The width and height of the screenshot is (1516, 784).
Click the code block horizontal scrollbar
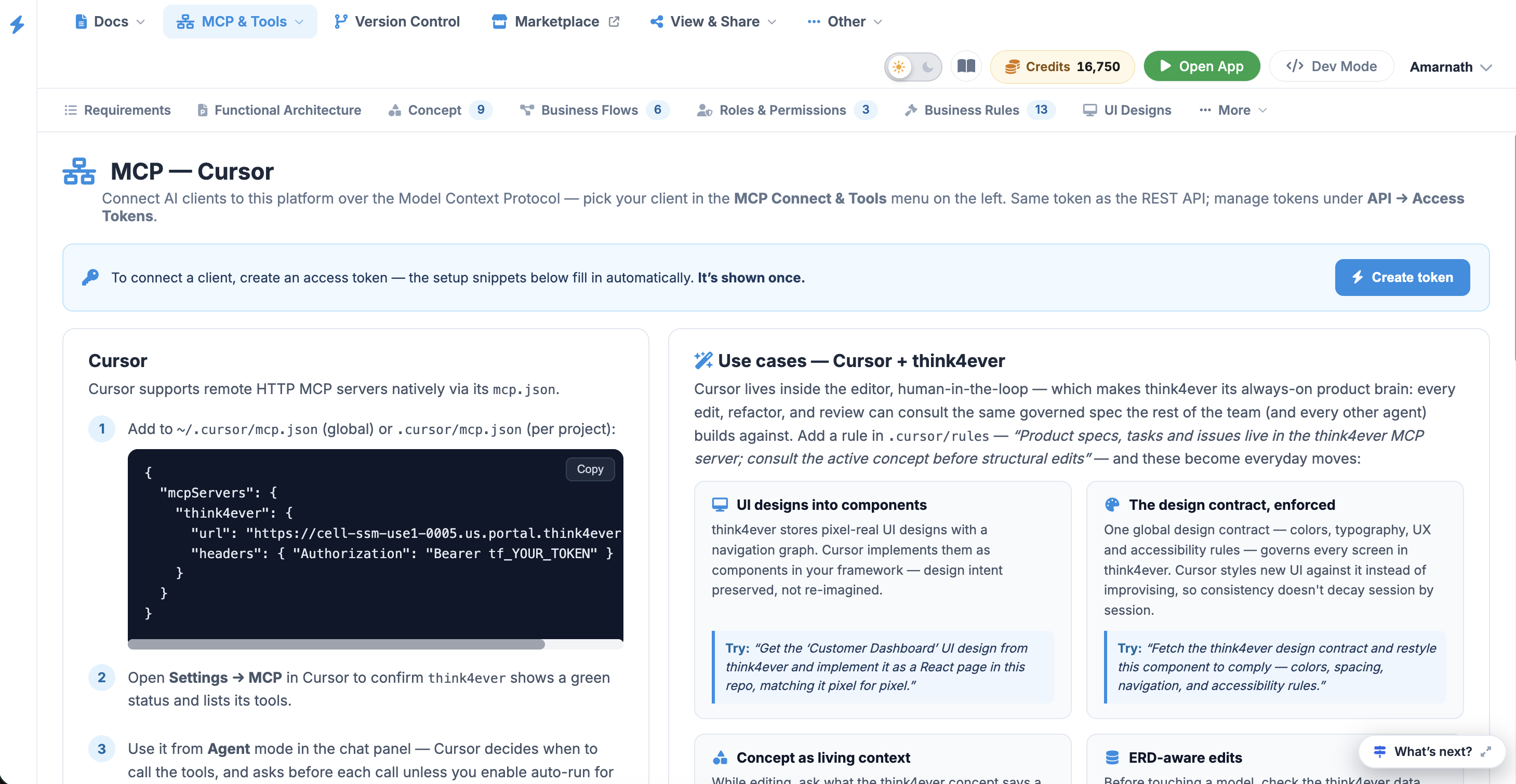click(x=336, y=644)
